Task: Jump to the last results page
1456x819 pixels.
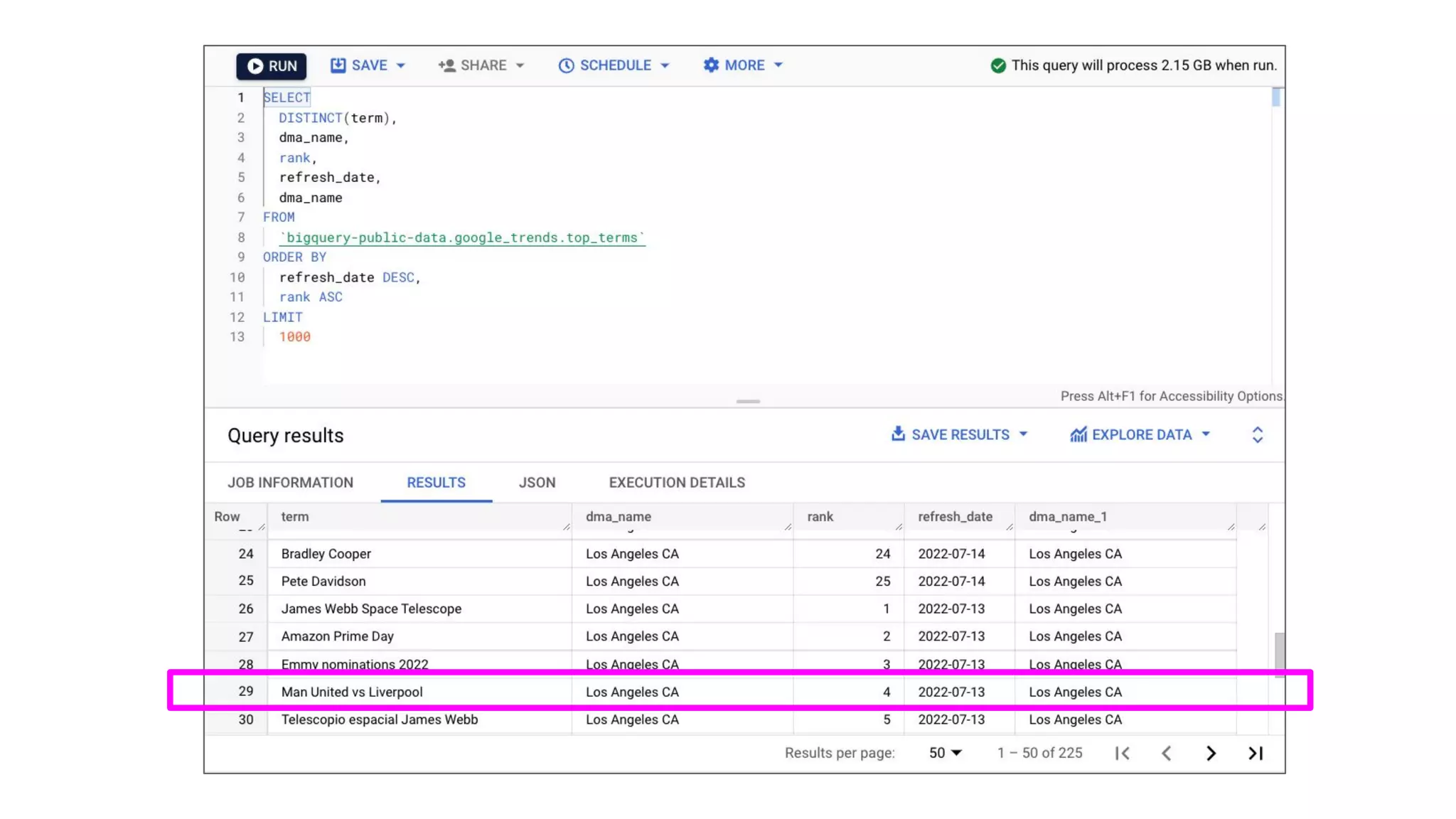Action: 1256,753
